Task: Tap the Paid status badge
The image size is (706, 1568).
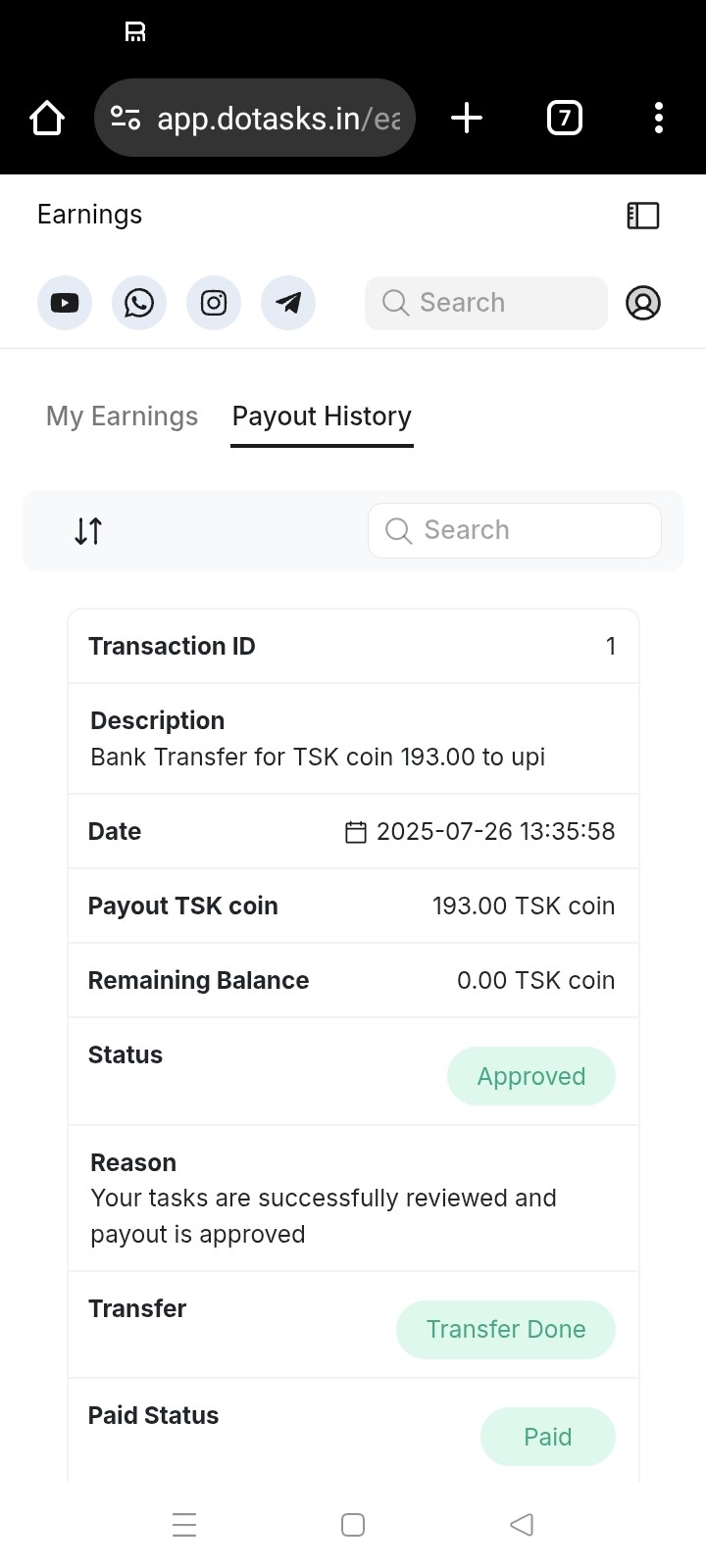Action: (547, 1437)
